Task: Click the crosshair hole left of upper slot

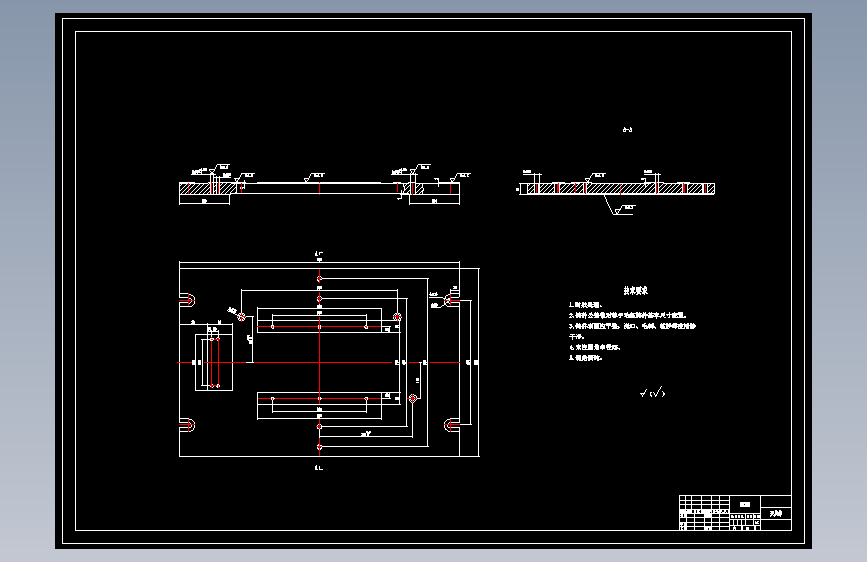Action: tap(242, 317)
